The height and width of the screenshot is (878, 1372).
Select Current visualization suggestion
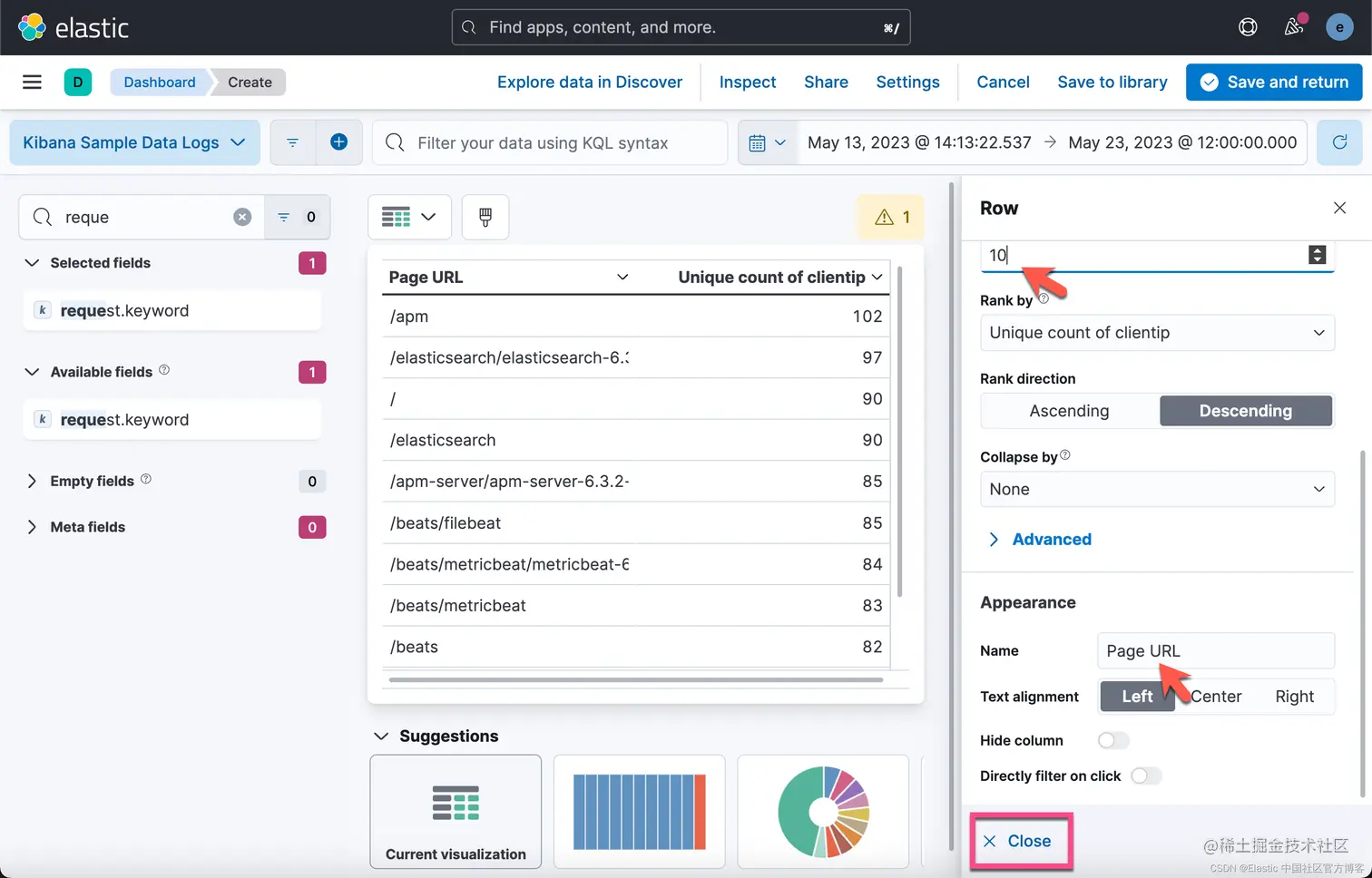click(456, 812)
